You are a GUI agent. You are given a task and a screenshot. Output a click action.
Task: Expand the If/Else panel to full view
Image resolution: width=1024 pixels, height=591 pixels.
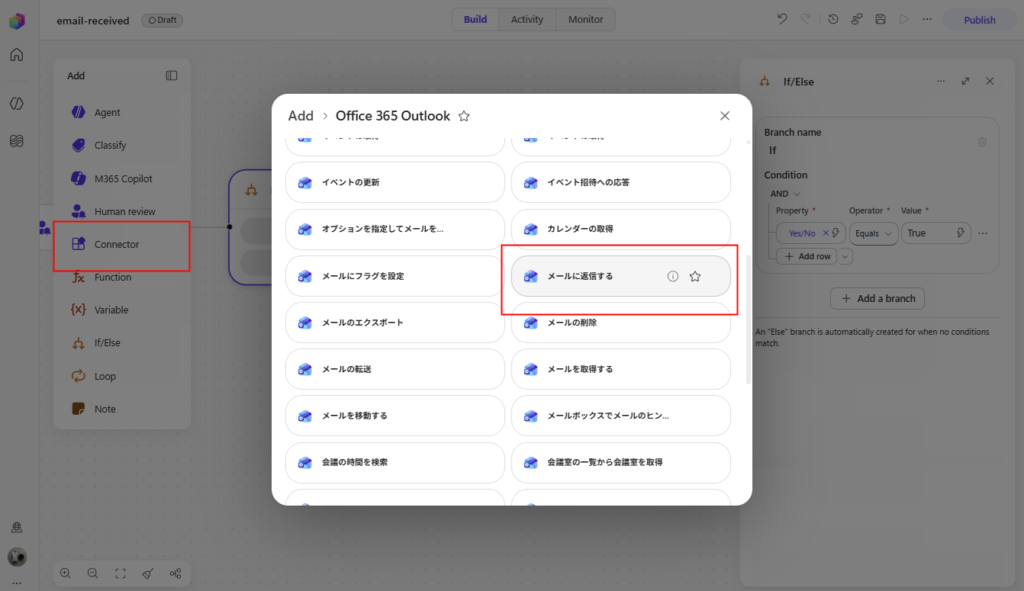point(965,81)
